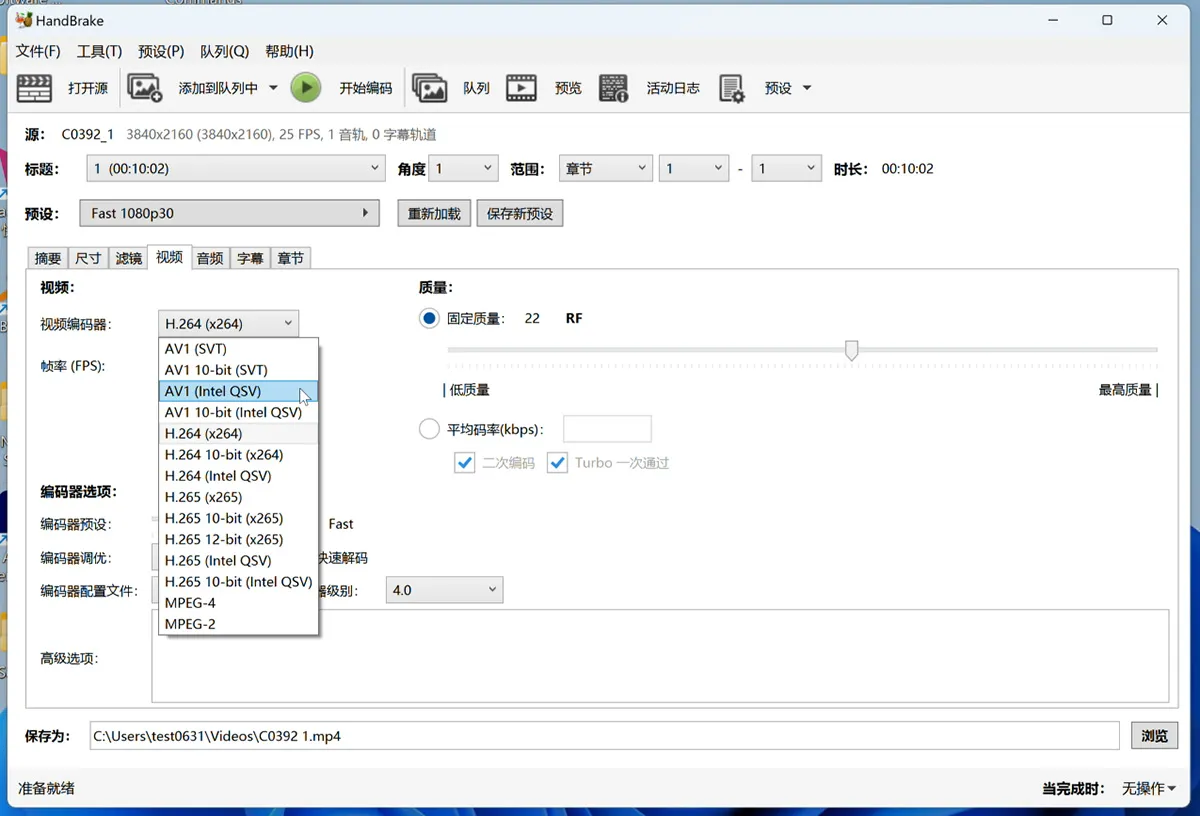Click the Add to Queue picture icon

click(145, 88)
